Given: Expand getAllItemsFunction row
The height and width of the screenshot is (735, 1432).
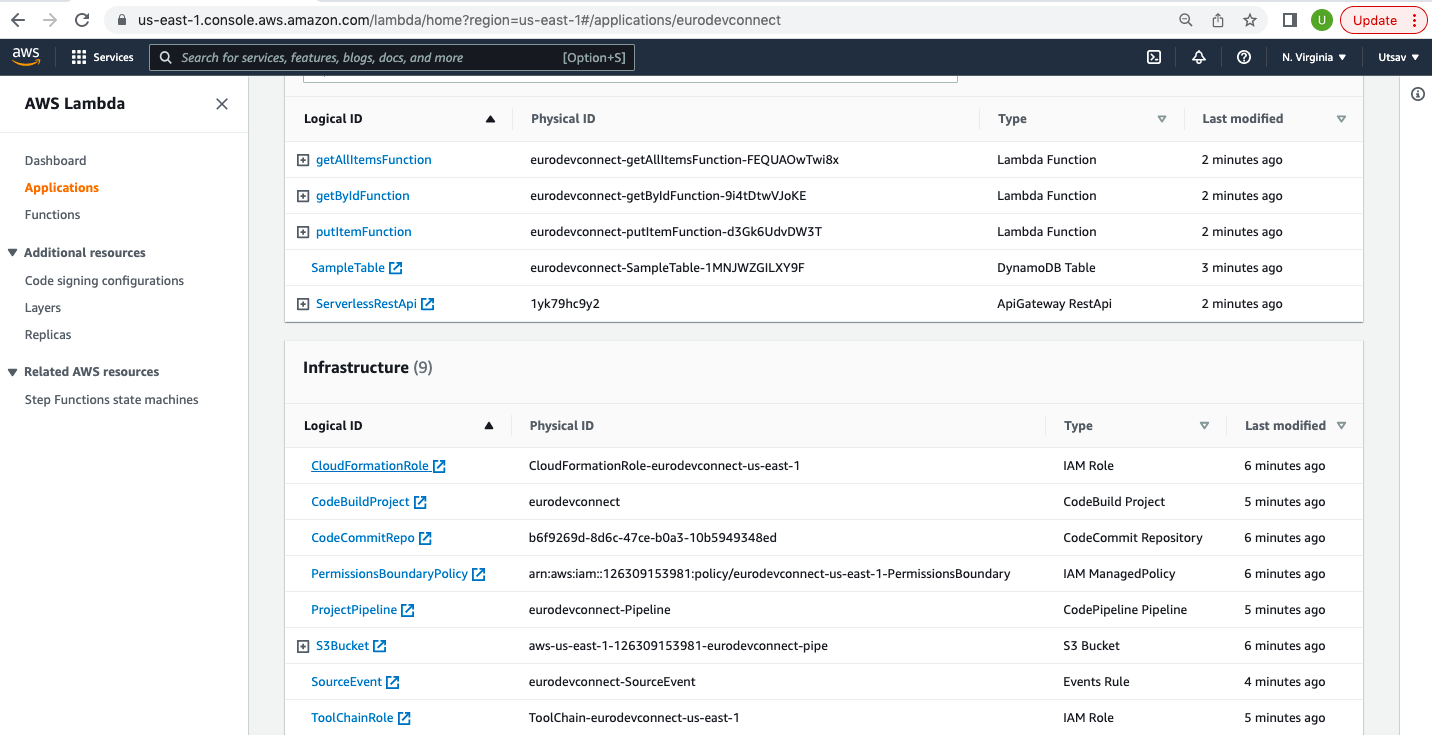Looking at the screenshot, I should point(303,160).
